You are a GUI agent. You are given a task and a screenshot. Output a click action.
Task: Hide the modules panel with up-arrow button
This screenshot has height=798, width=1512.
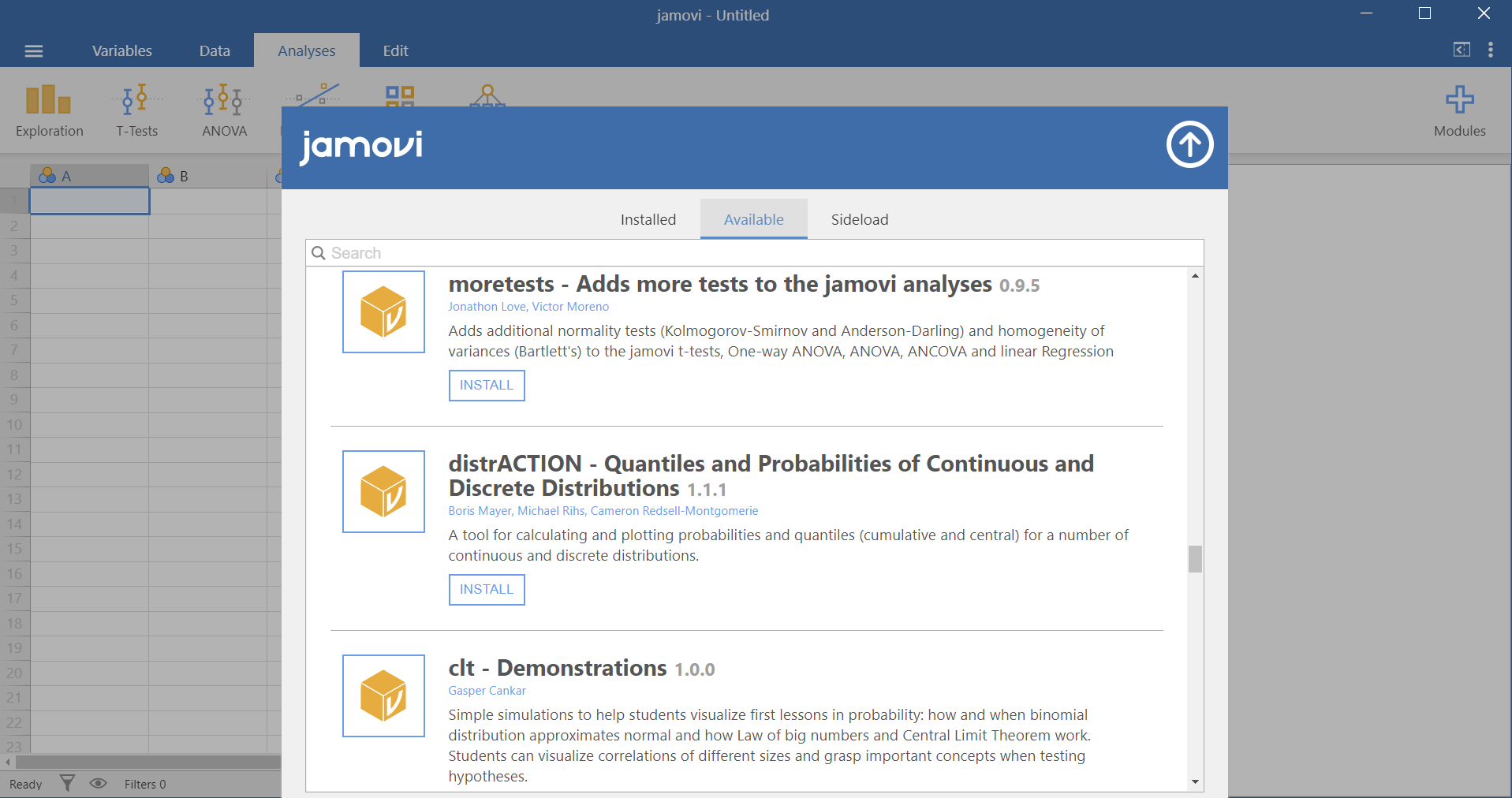tap(1189, 144)
